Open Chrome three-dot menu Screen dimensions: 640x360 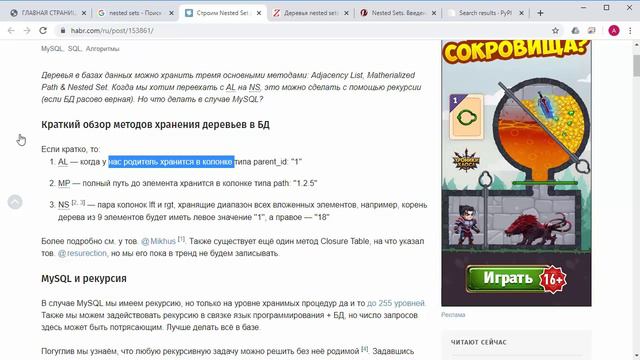pos(630,31)
